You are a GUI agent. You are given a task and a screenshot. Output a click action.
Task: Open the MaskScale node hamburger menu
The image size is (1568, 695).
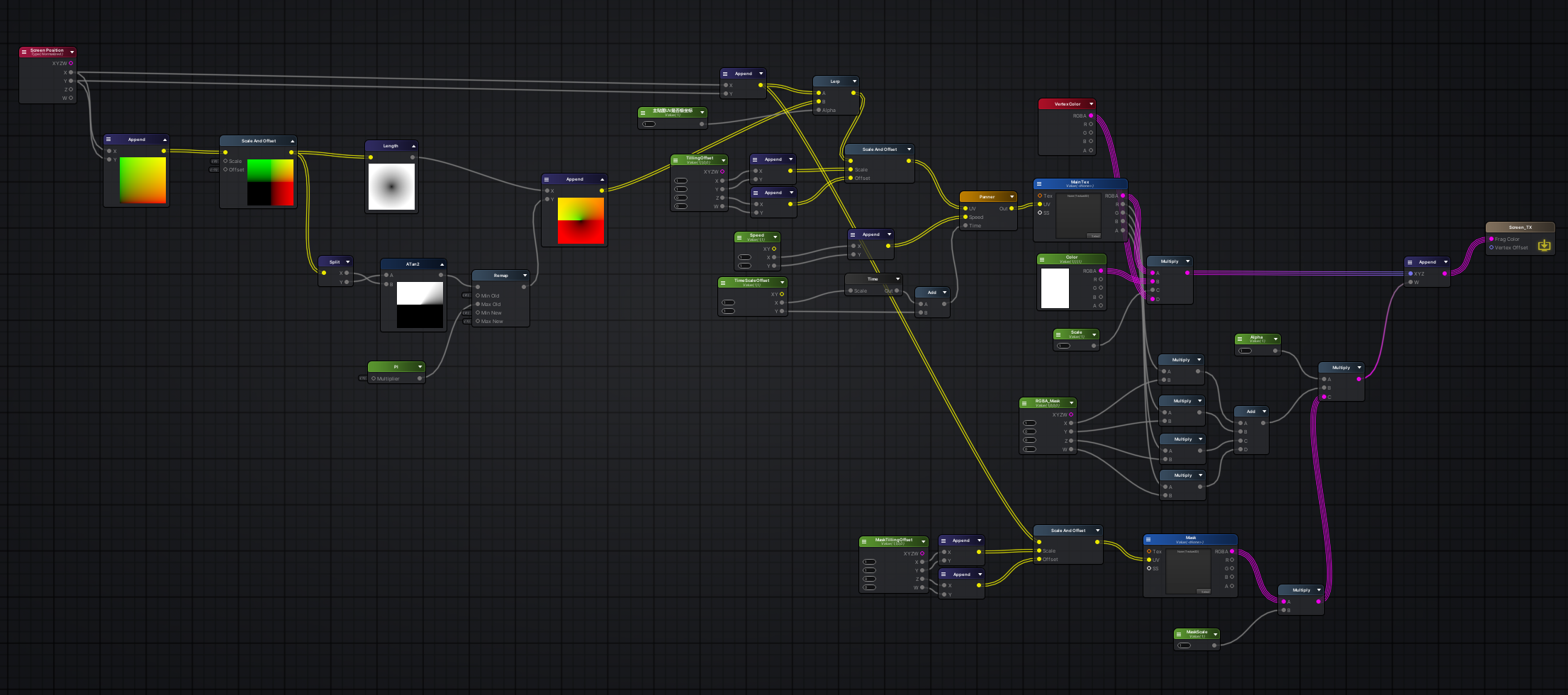1179,634
